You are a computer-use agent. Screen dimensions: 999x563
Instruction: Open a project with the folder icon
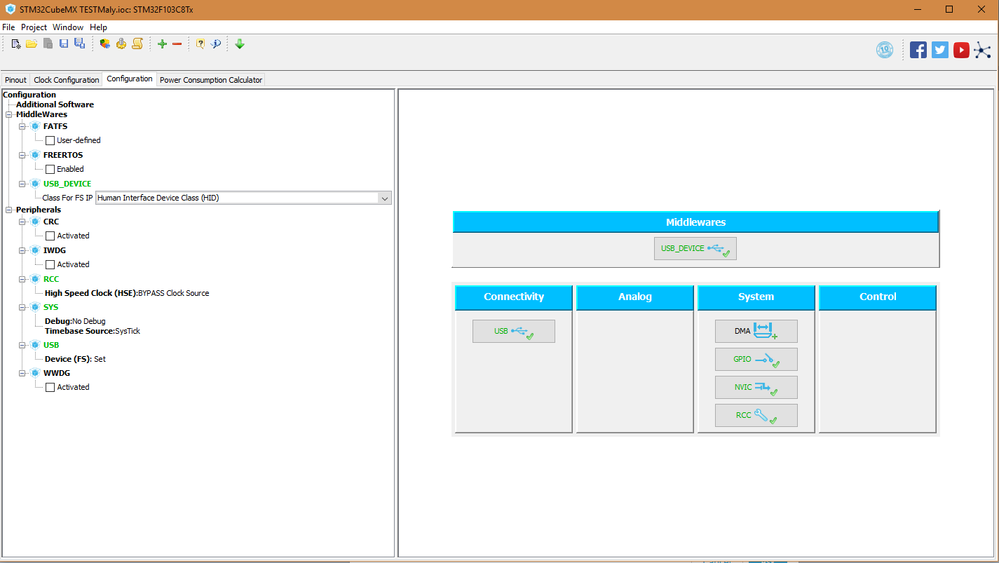click(31, 44)
